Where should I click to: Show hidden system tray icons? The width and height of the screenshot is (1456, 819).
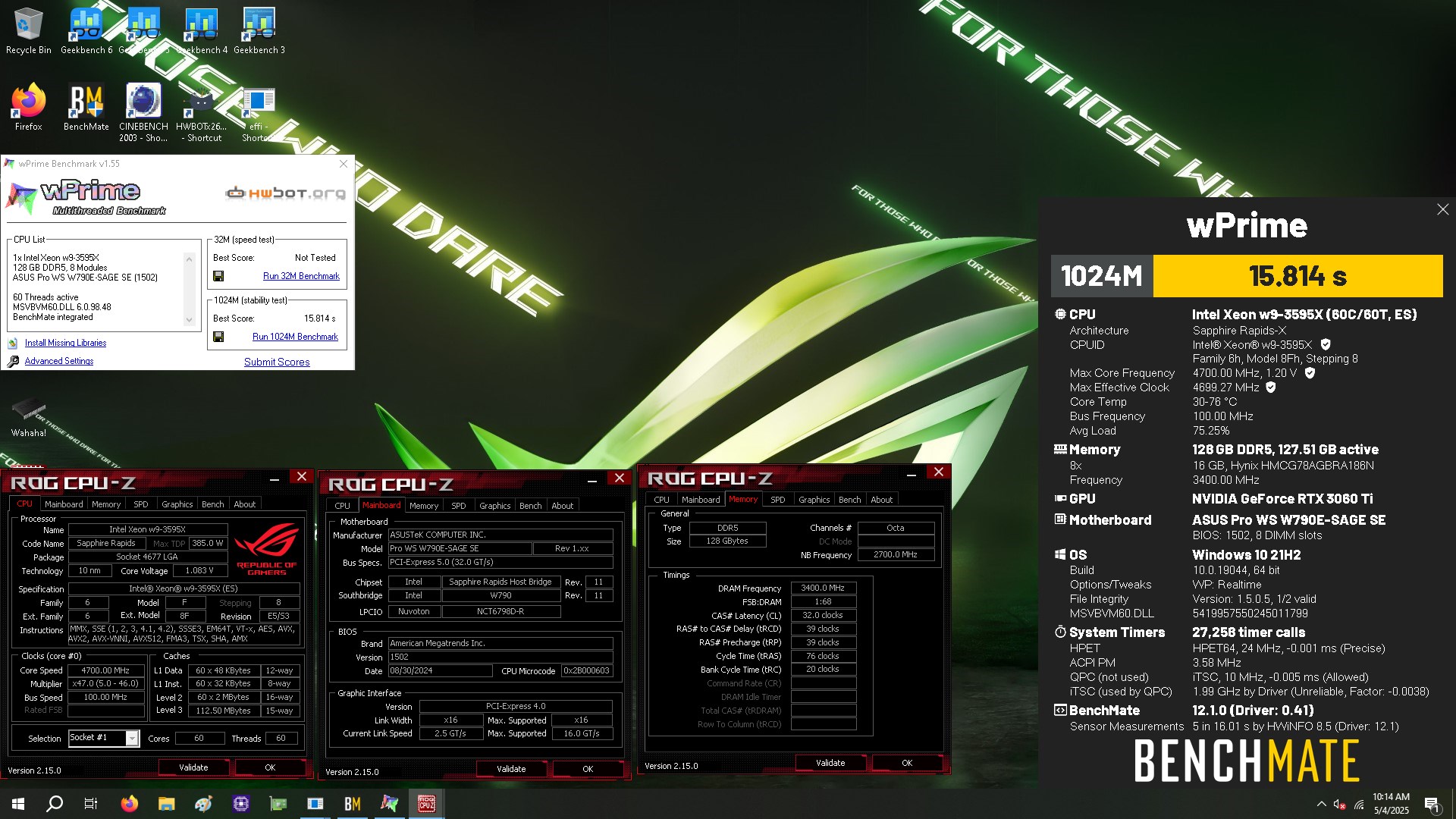[x=1321, y=804]
